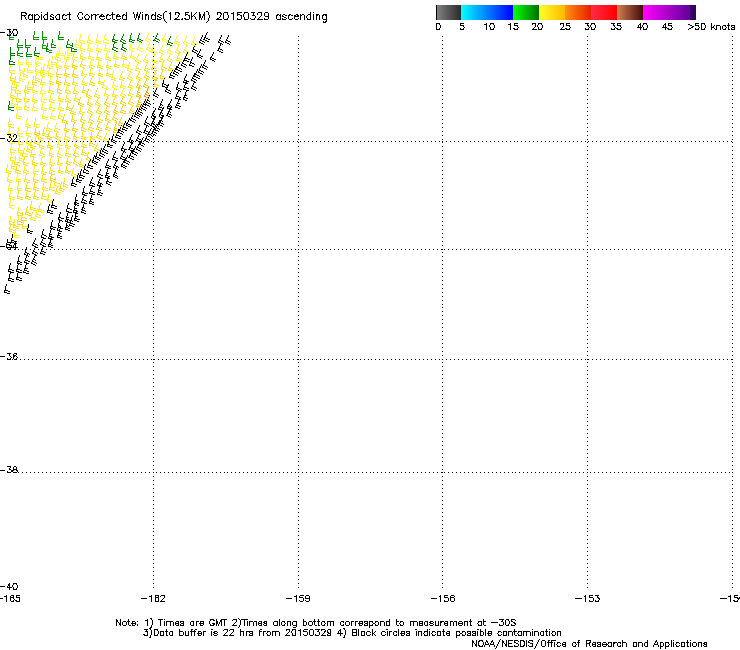Click the '10' legend scale label
Viewport: 740px width, 650px height.
(489, 27)
